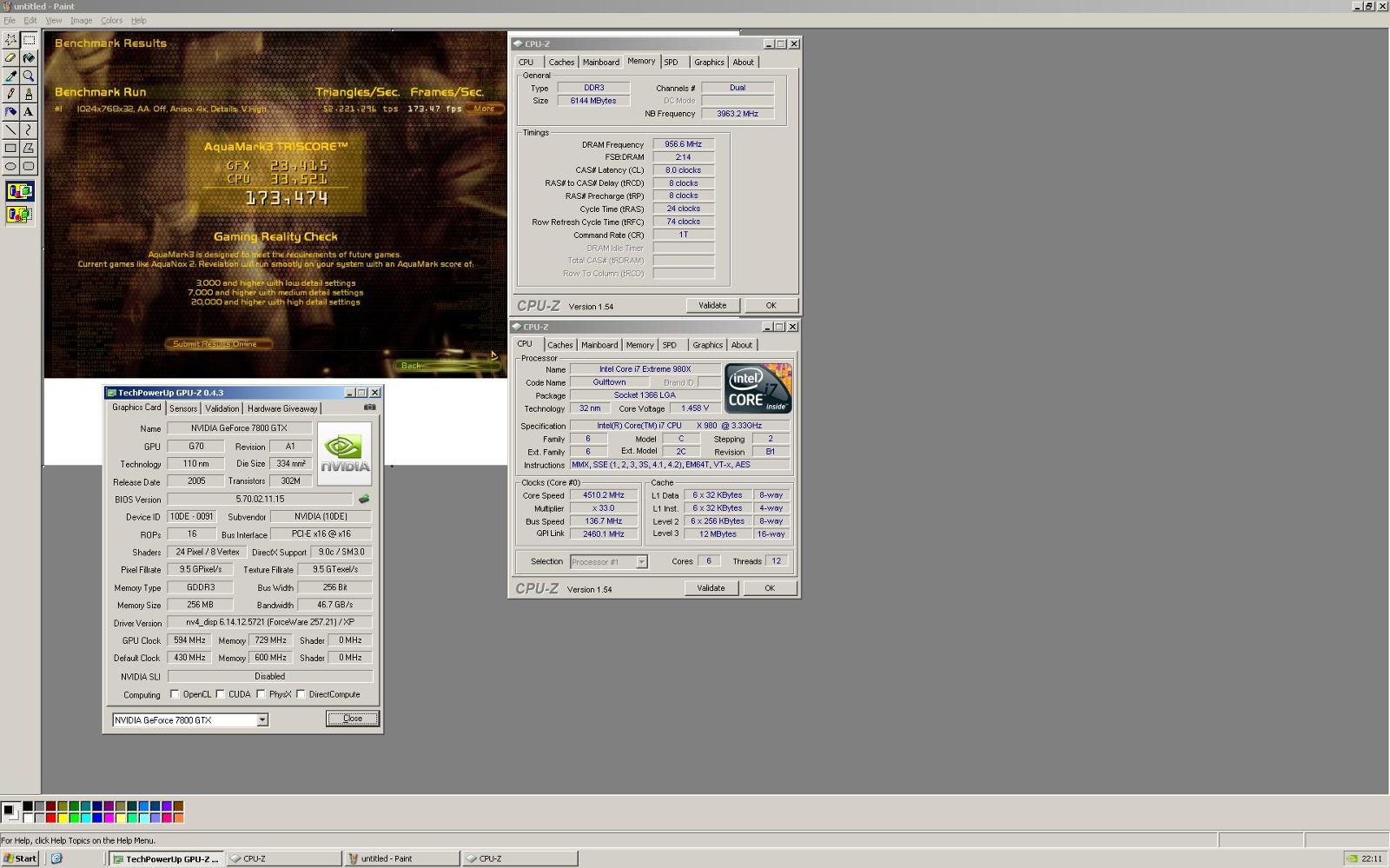Pick the yellow color swatch in palette
The height and width of the screenshot is (868, 1390).
tap(63, 818)
